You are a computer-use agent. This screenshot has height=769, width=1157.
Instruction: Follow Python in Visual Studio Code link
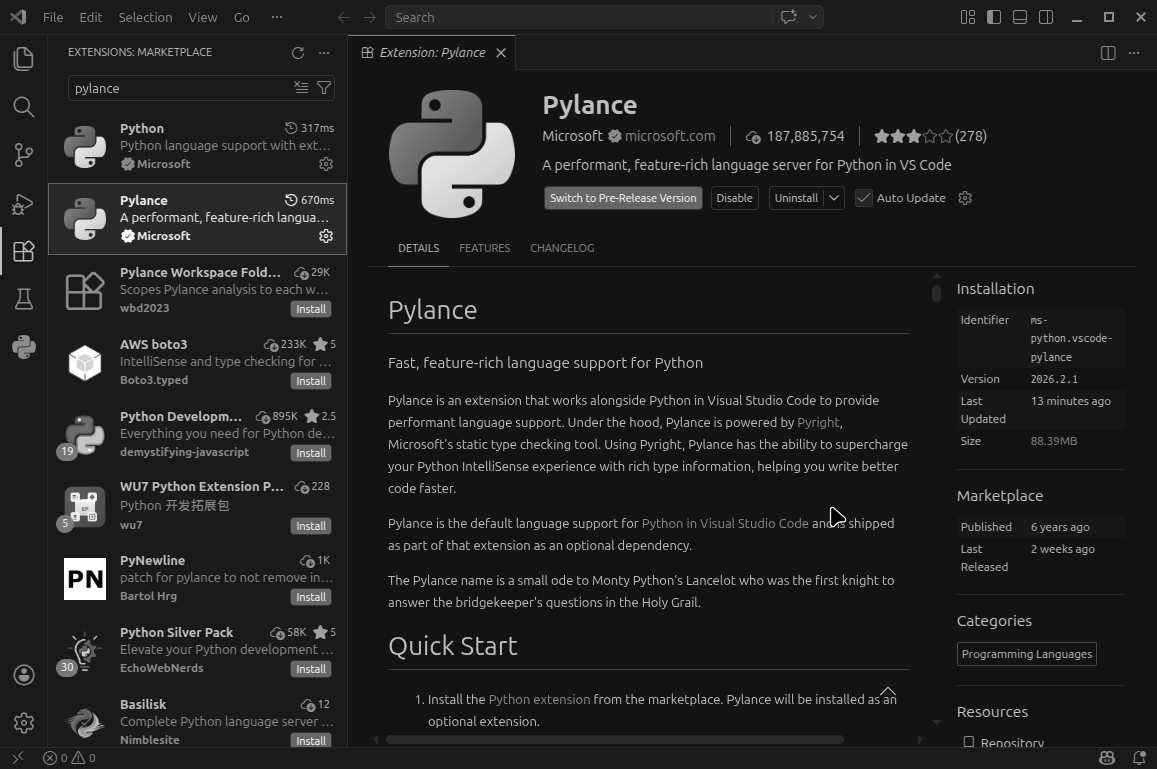[x=725, y=523]
